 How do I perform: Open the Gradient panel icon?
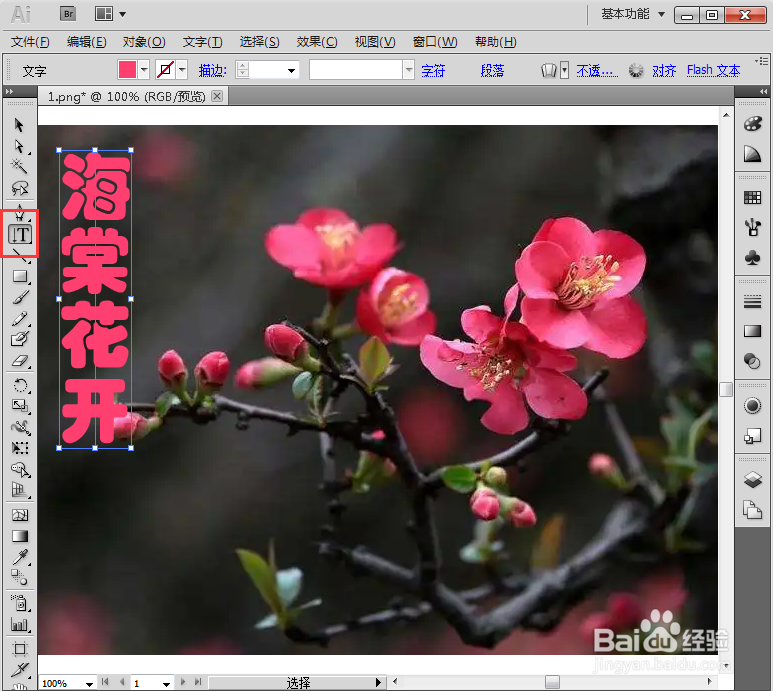[752, 331]
